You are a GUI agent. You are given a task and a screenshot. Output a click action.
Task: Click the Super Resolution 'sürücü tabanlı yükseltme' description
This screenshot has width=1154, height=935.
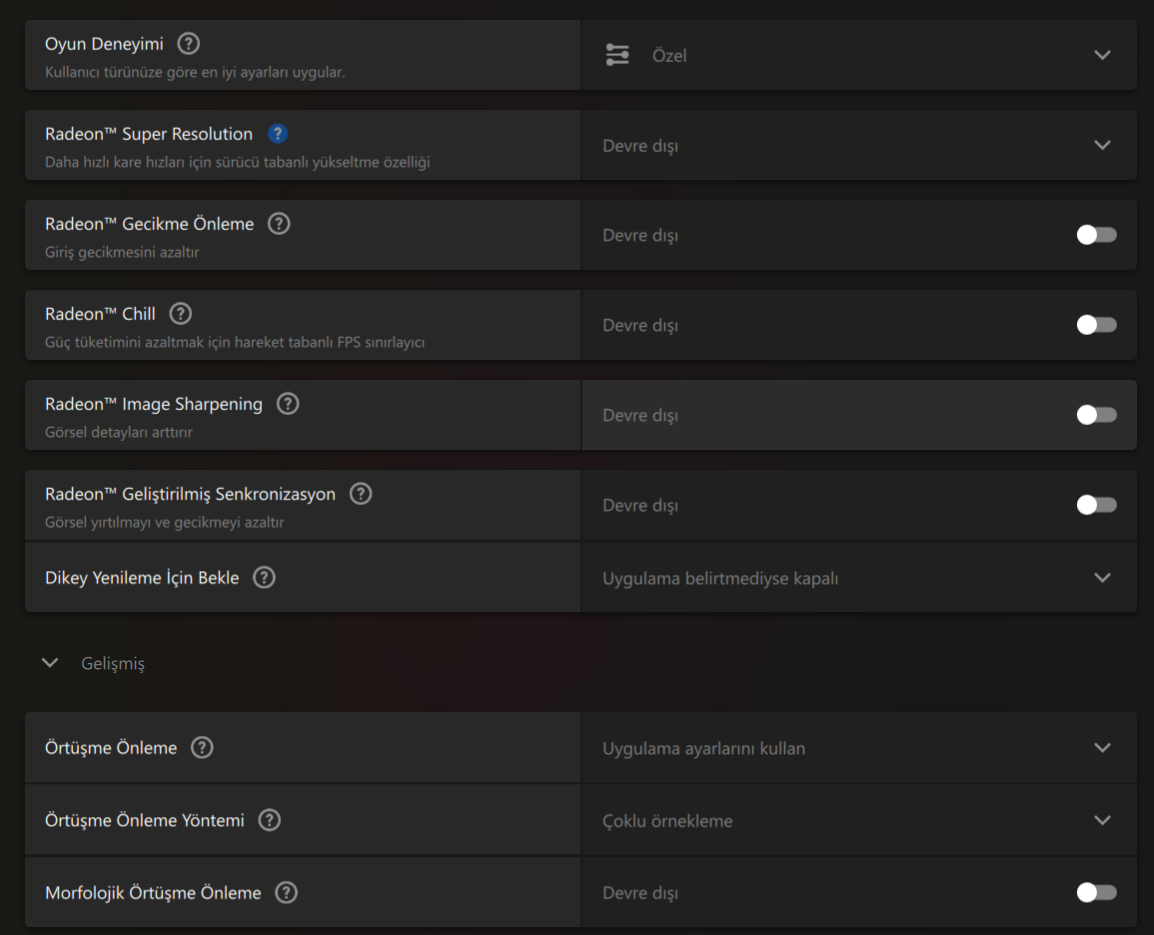coord(238,162)
